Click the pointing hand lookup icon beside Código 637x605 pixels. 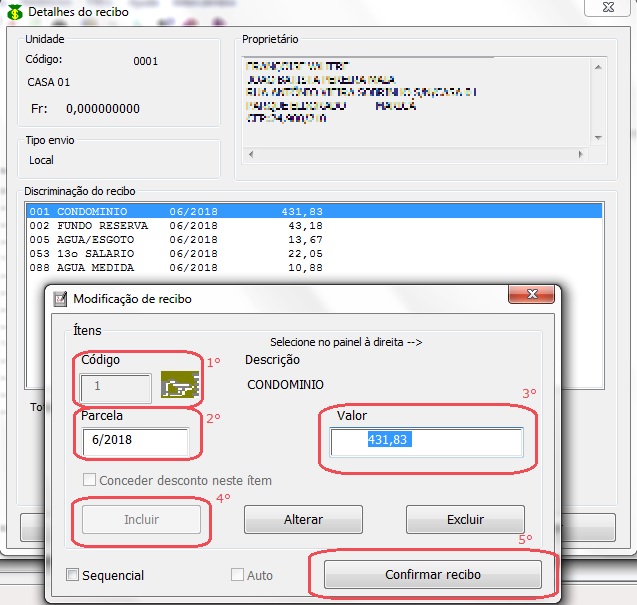pos(181,386)
